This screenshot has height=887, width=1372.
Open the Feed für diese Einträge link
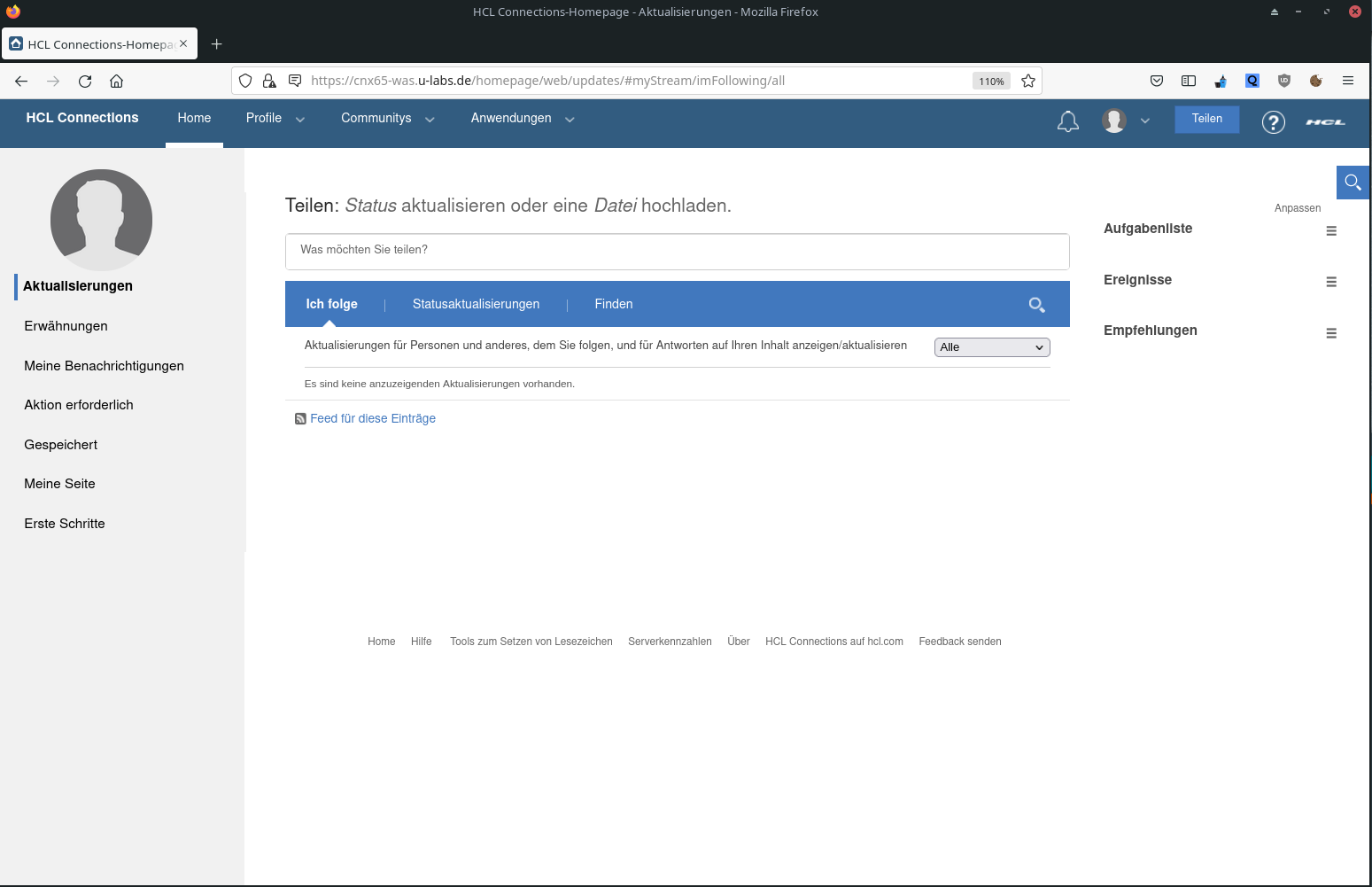(x=372, y=418)
